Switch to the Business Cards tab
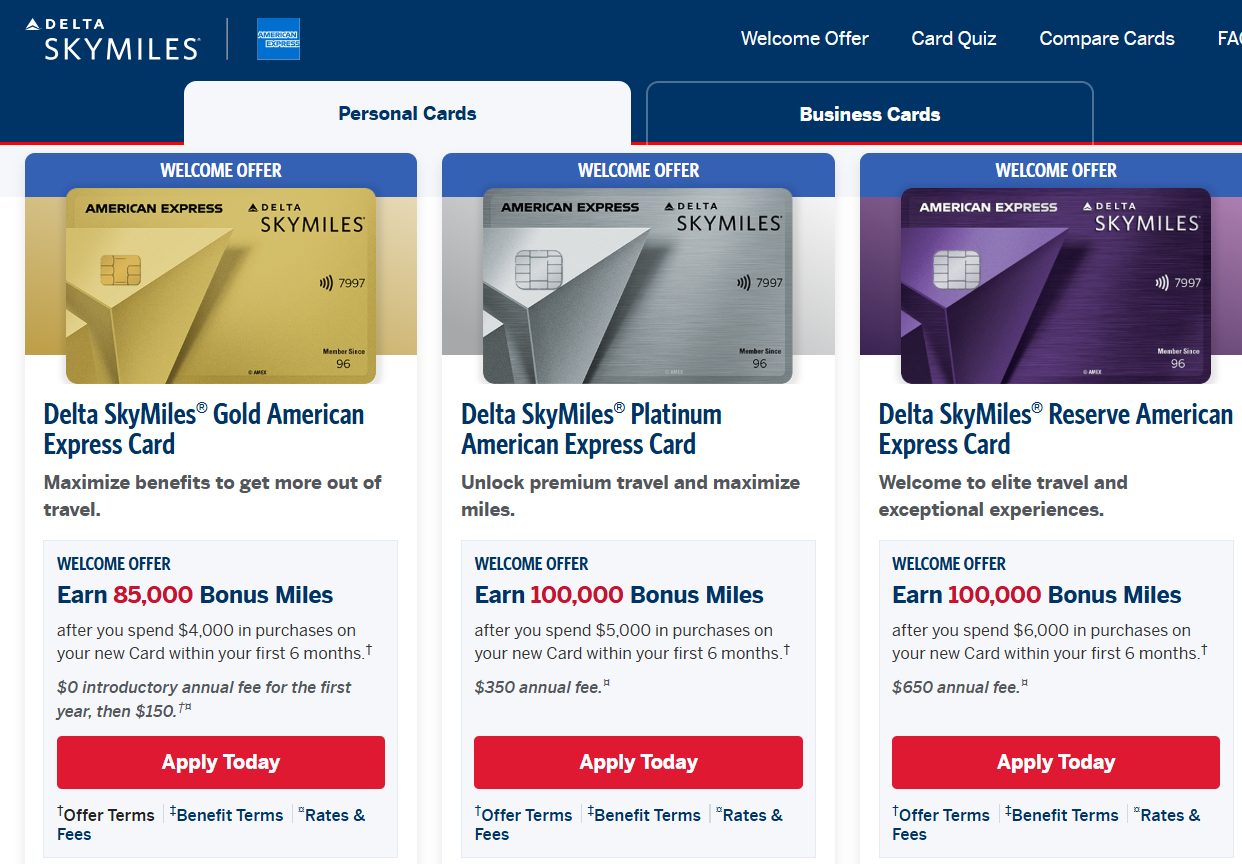 (x=869, y=115)
